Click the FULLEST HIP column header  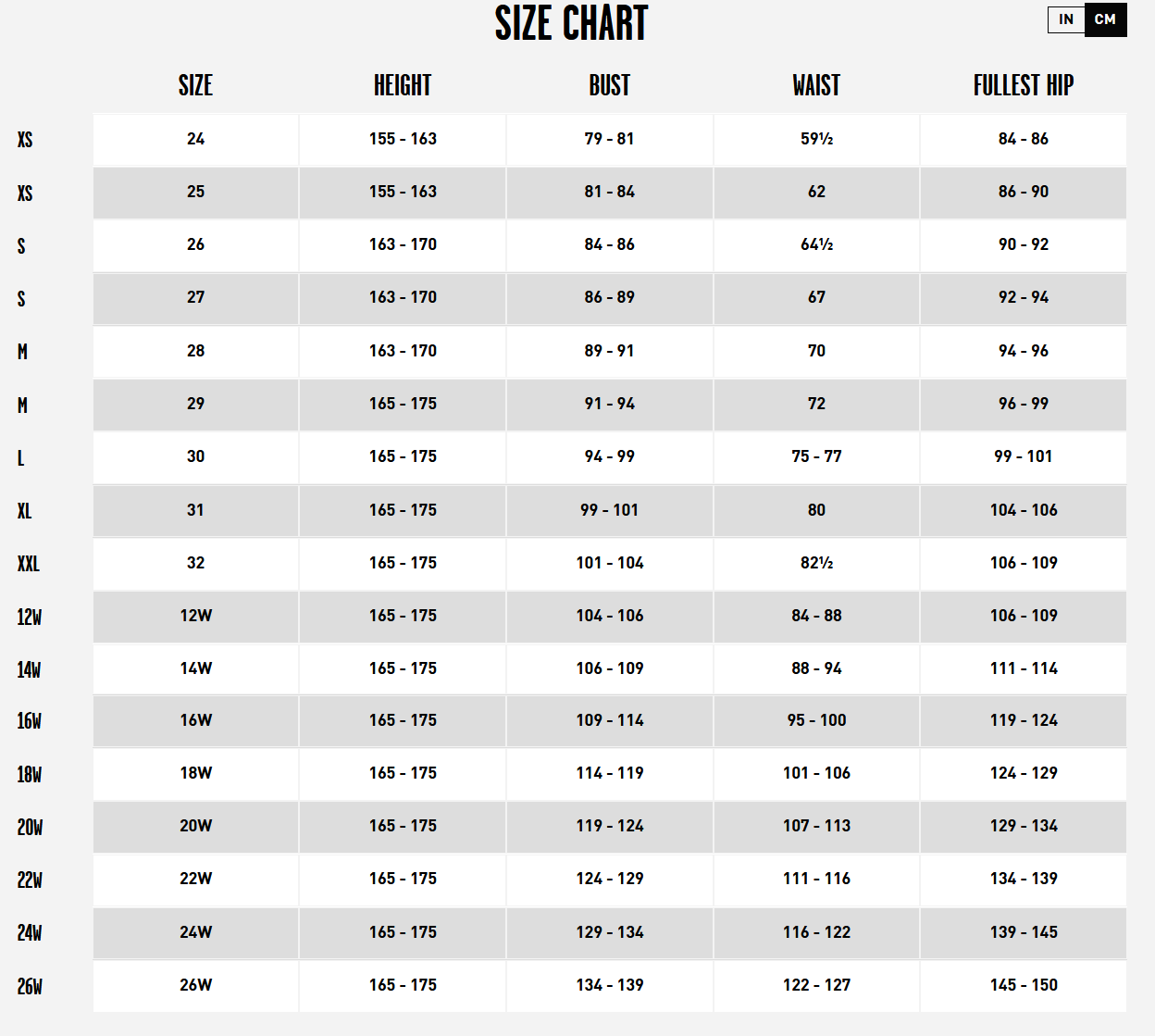(1023, 86)
